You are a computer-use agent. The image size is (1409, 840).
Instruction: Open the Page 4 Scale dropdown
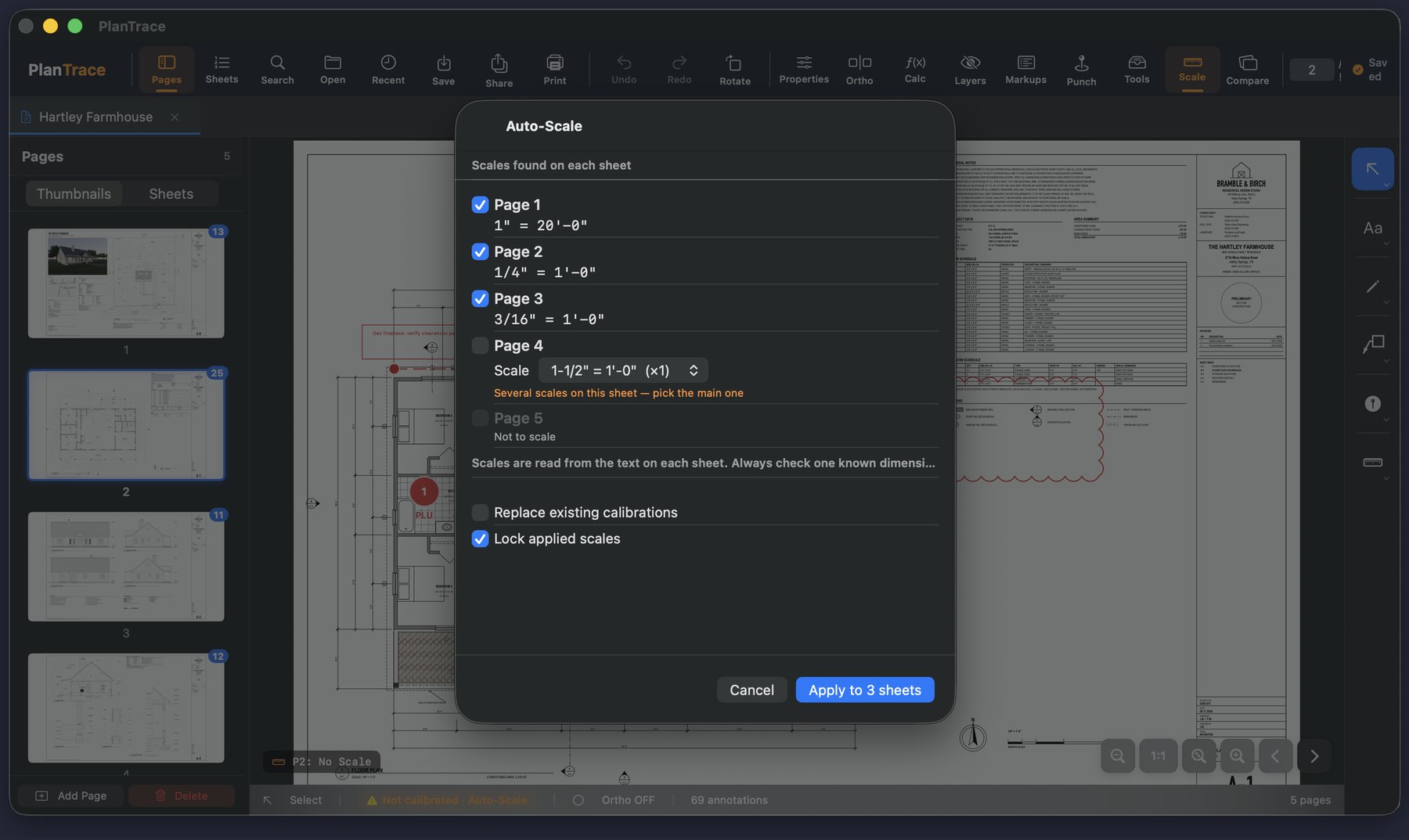point(623,370)
